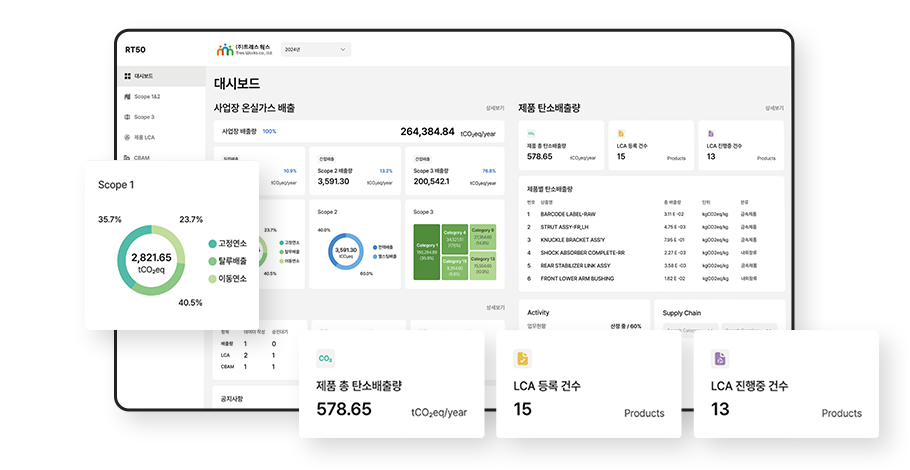Click Category 4 block in Scope 3 treemap
Screen dimensions: 910x470
pyautogui.click(x=454, y=239)
